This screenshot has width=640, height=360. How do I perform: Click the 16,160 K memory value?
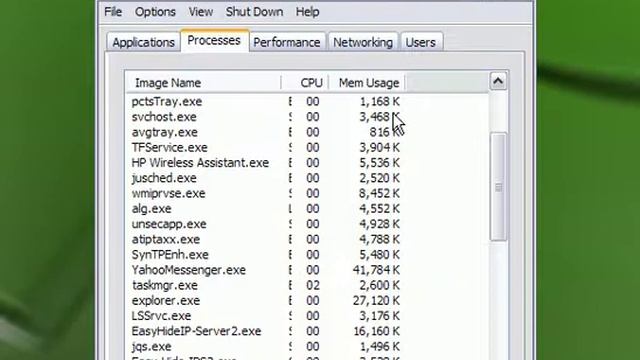pos(376,331)
